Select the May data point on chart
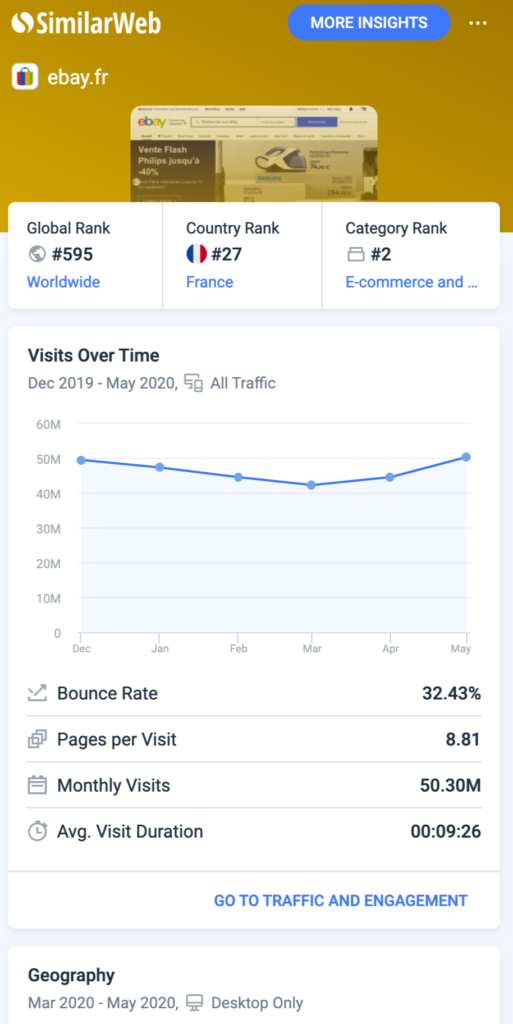 [466, 457]
